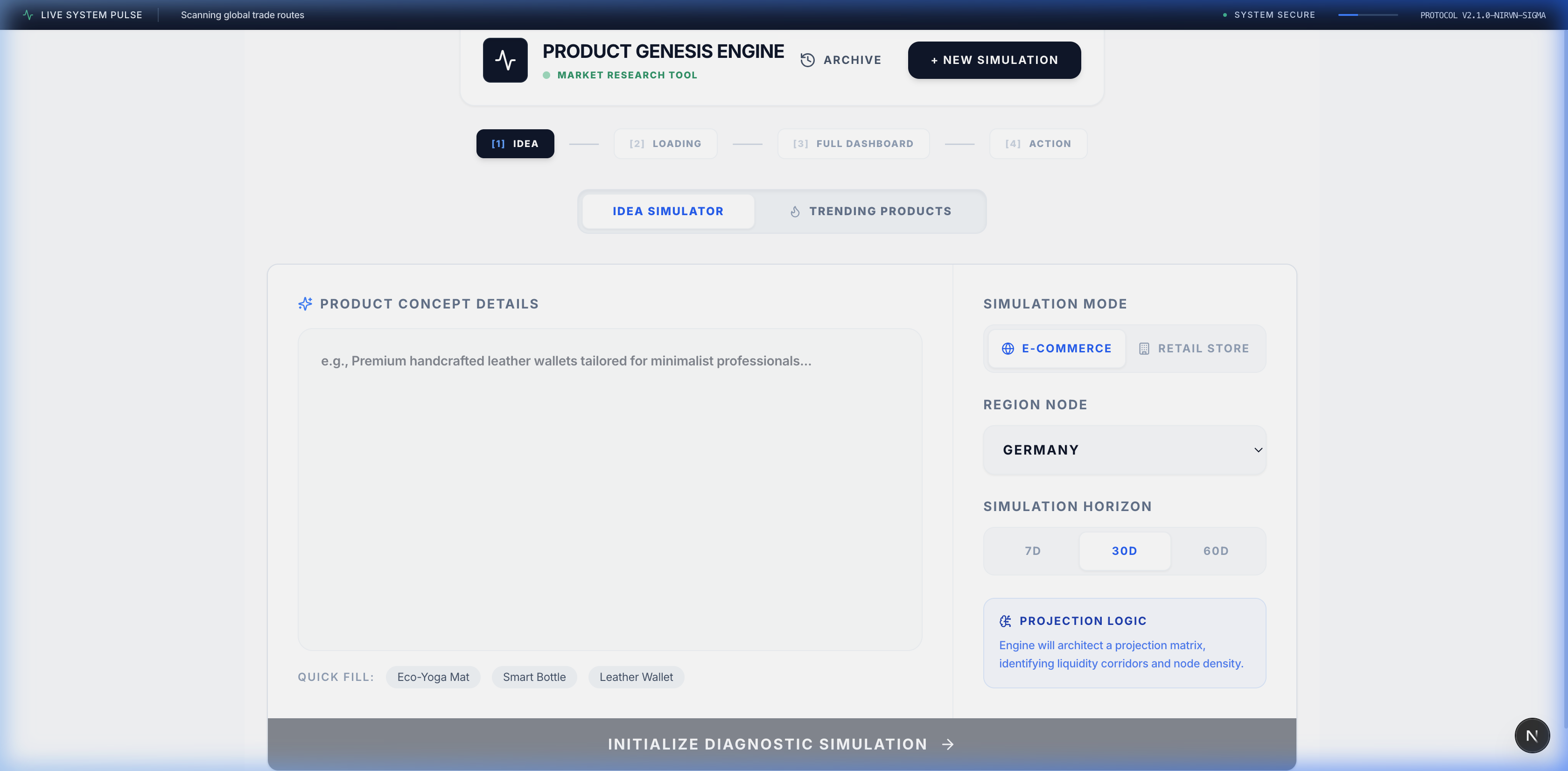The height and width of the screenshot is (771, 1568).
Task: Click the Product Genesis Engine pulse logo
Action: [x=504, y=60]
